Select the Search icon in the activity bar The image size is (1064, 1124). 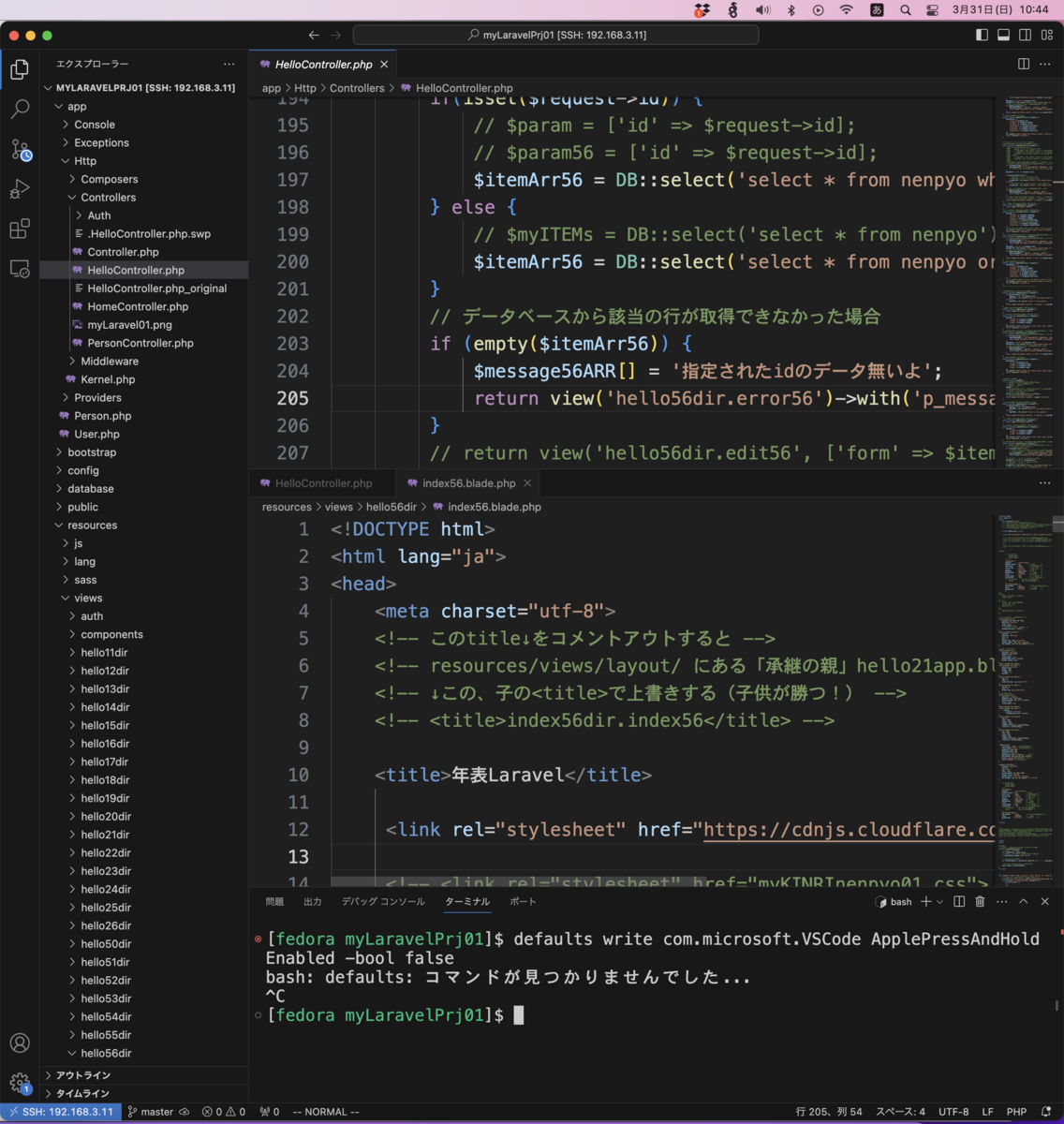(21, 109)
